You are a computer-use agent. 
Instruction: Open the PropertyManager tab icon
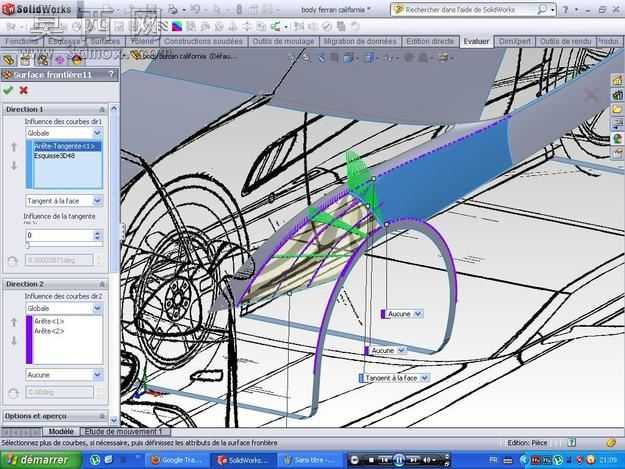coord(26,60)
